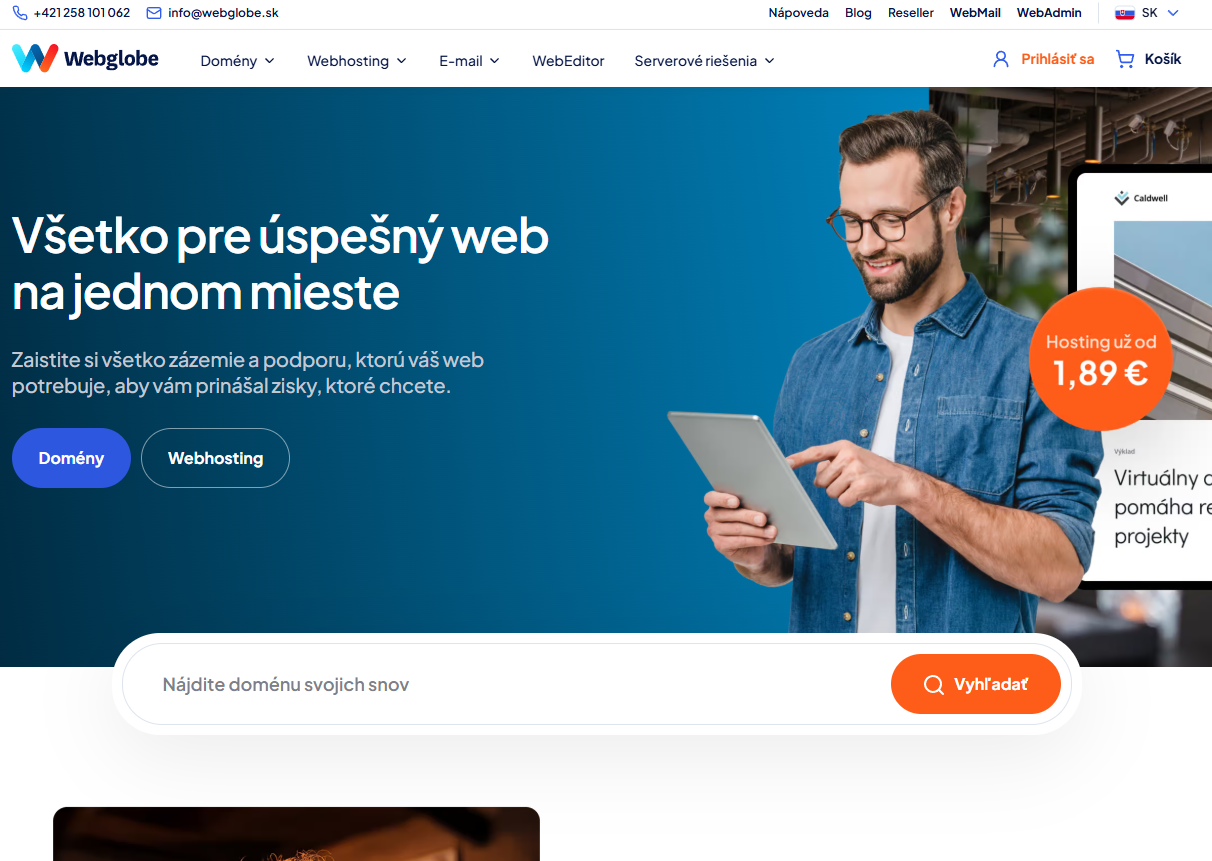Click the Slovak flag icon
Image resolution: width=1212 pixels, height=861 pixels.
[x=1124, y=13]
